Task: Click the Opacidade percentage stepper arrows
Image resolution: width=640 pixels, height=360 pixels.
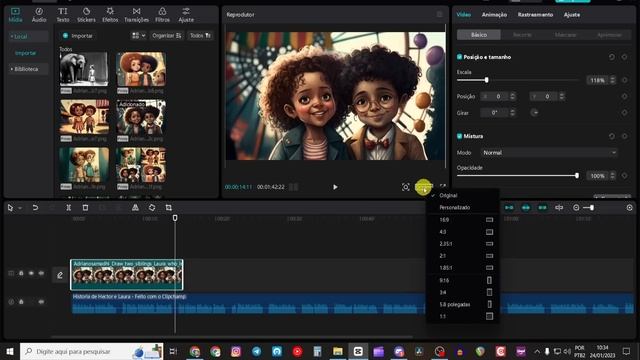Action: click(x=612, y=176)
